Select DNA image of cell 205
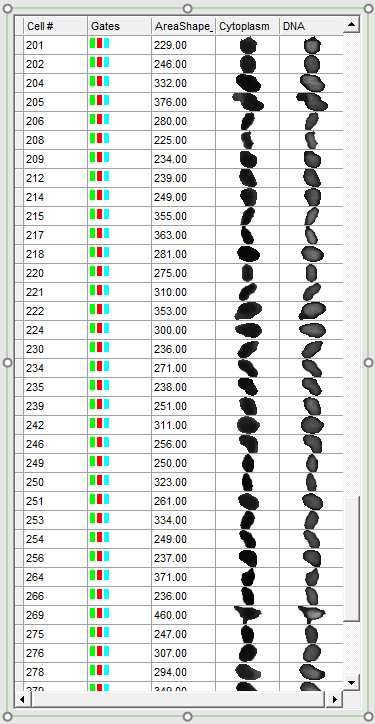 (x=312, y=102)
